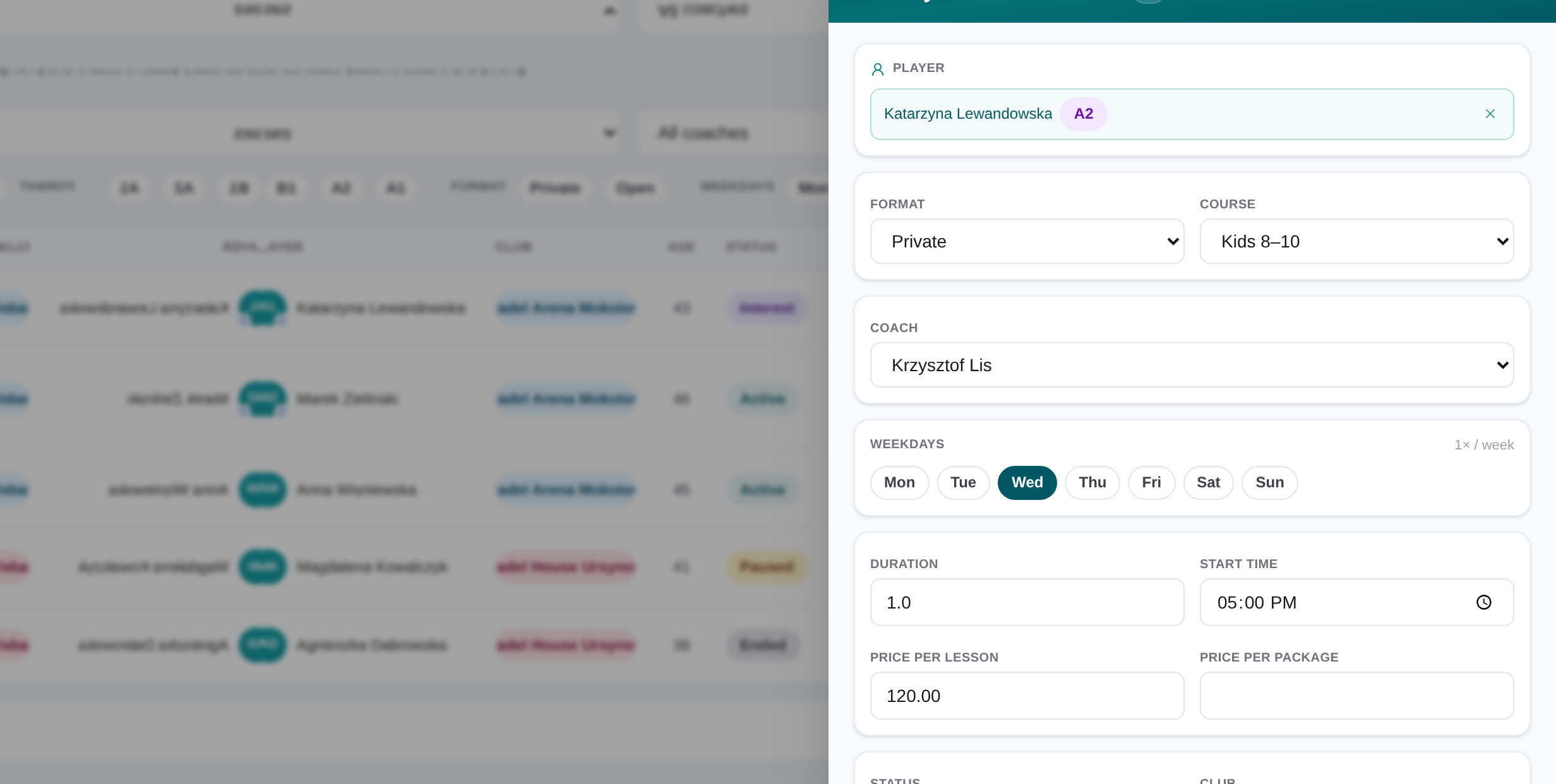
Task: Click the 1× / week label
Action: coord(1483,445)
